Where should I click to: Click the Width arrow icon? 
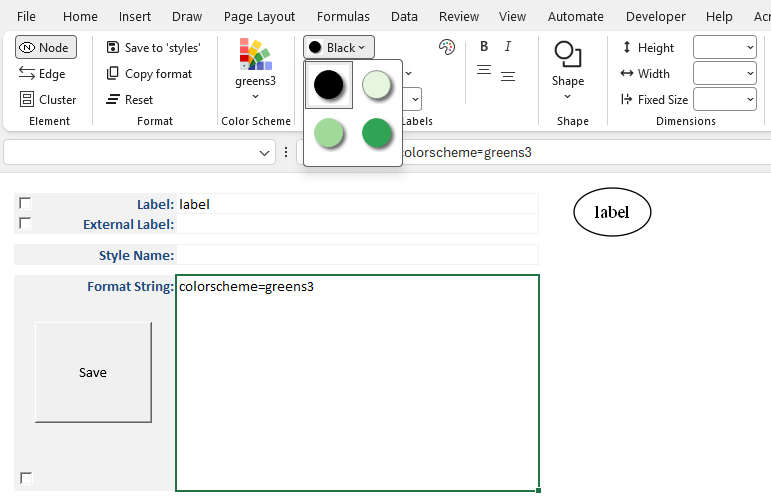pyautogui.click(x=627, y=73)
